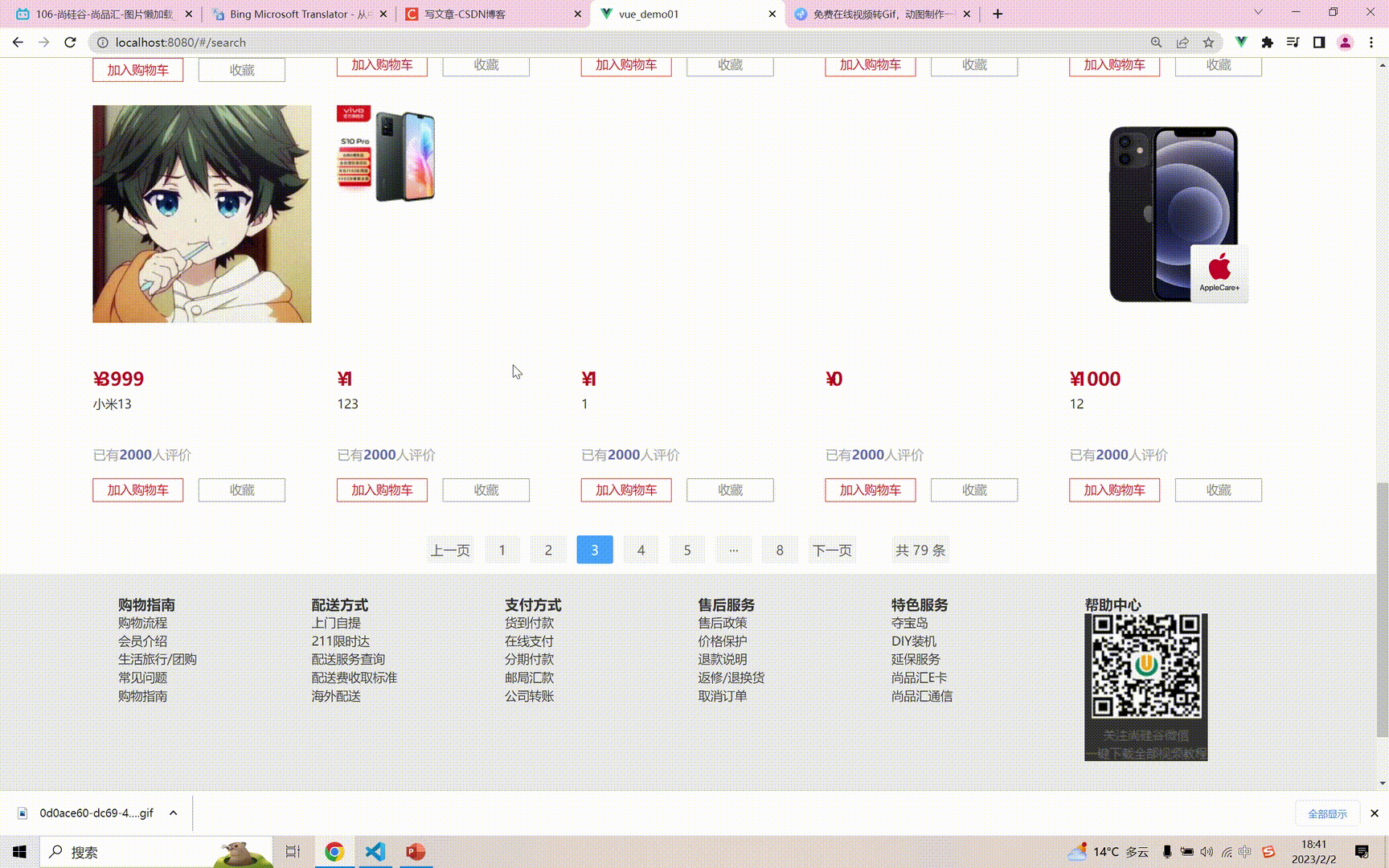This screenshot has width=1389, height=868.
Task: Open the site information icon in address bar
Action: click(103, 43)
